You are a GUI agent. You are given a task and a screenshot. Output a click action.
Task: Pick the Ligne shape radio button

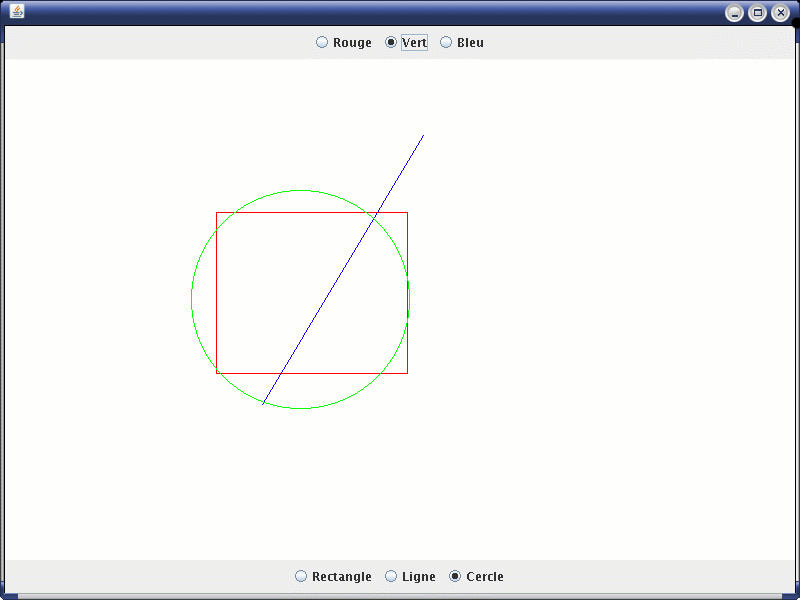pos(391,576)
